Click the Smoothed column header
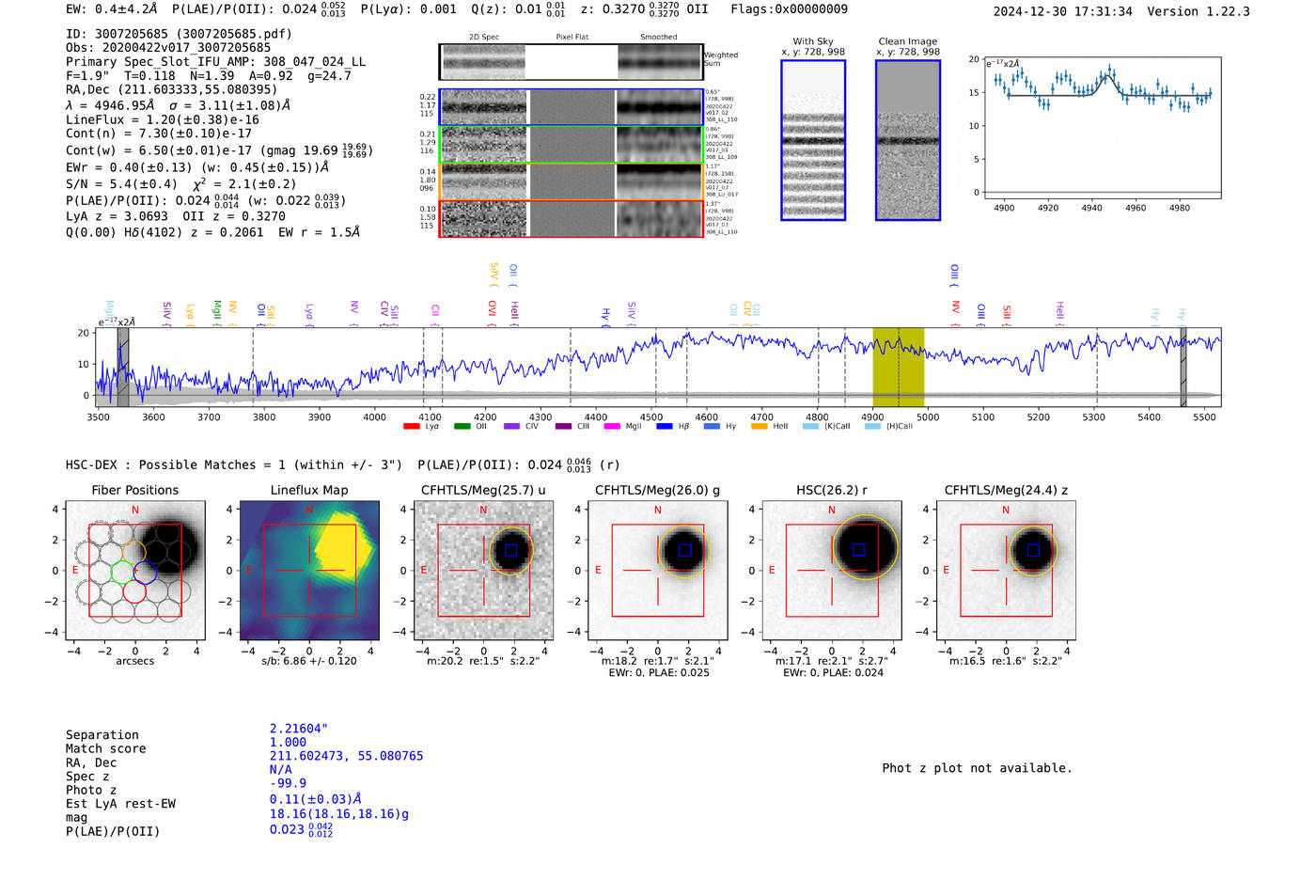1316x896 pixels. [x=659, y=38]
